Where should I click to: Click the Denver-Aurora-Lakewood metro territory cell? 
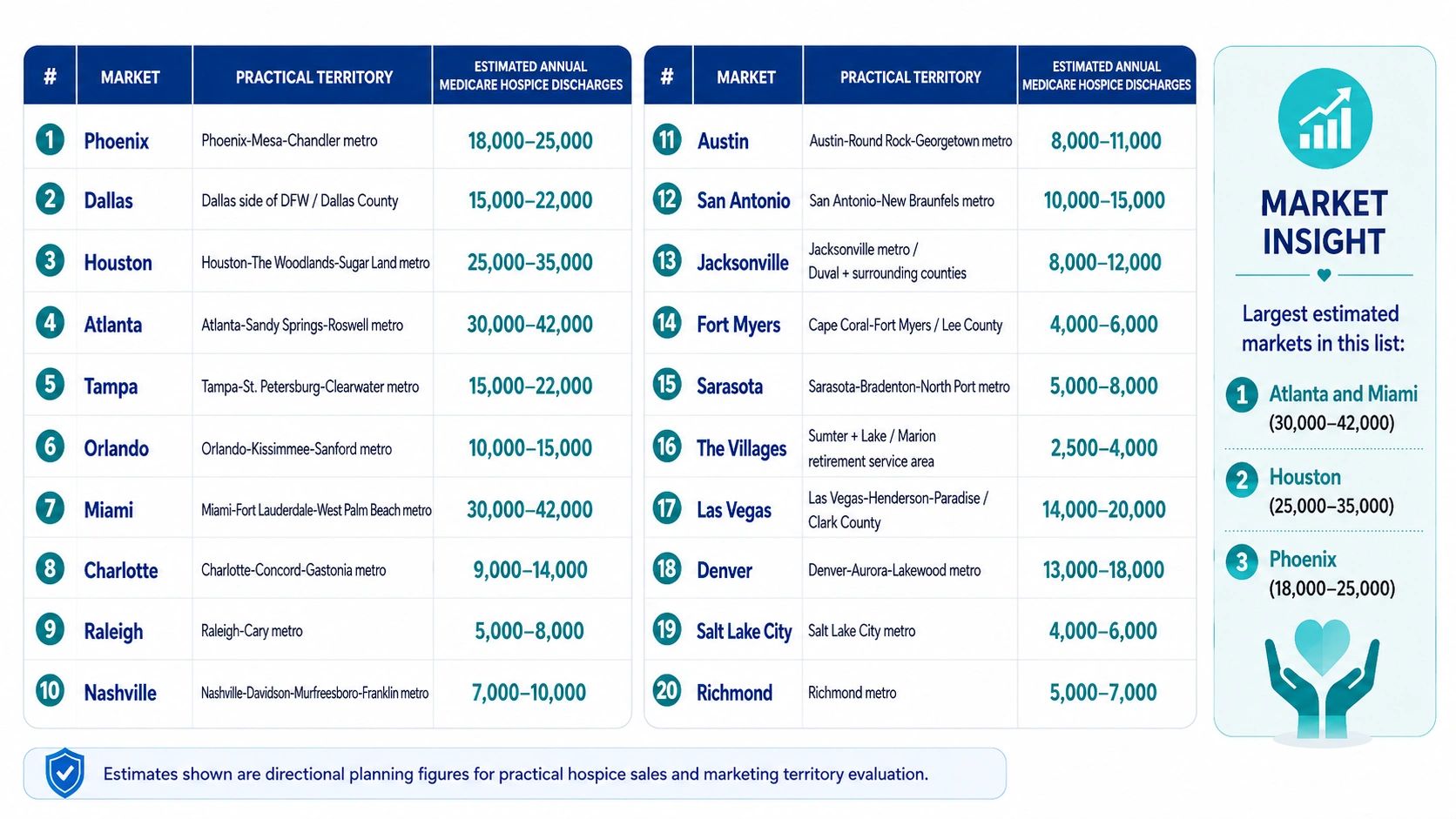[x=894, y=570]
